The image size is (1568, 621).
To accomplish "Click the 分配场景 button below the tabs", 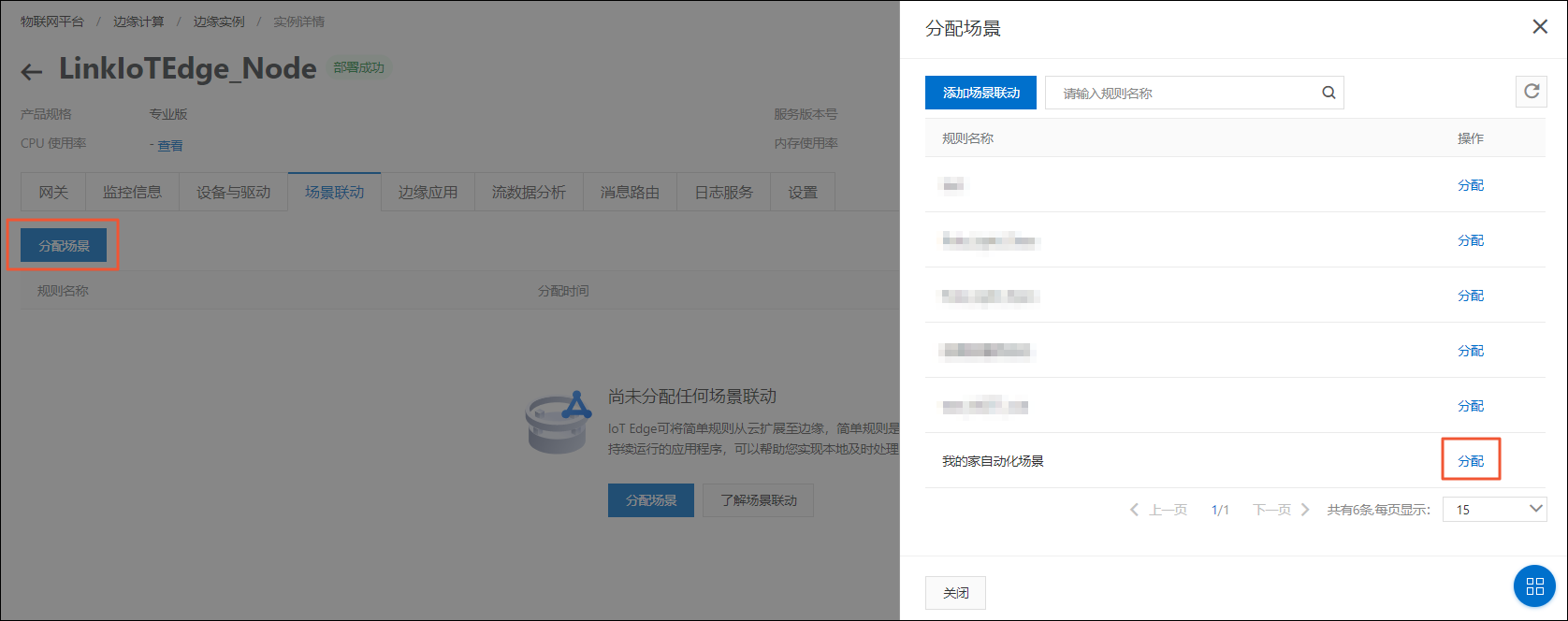I will click(x=64, y=245).
